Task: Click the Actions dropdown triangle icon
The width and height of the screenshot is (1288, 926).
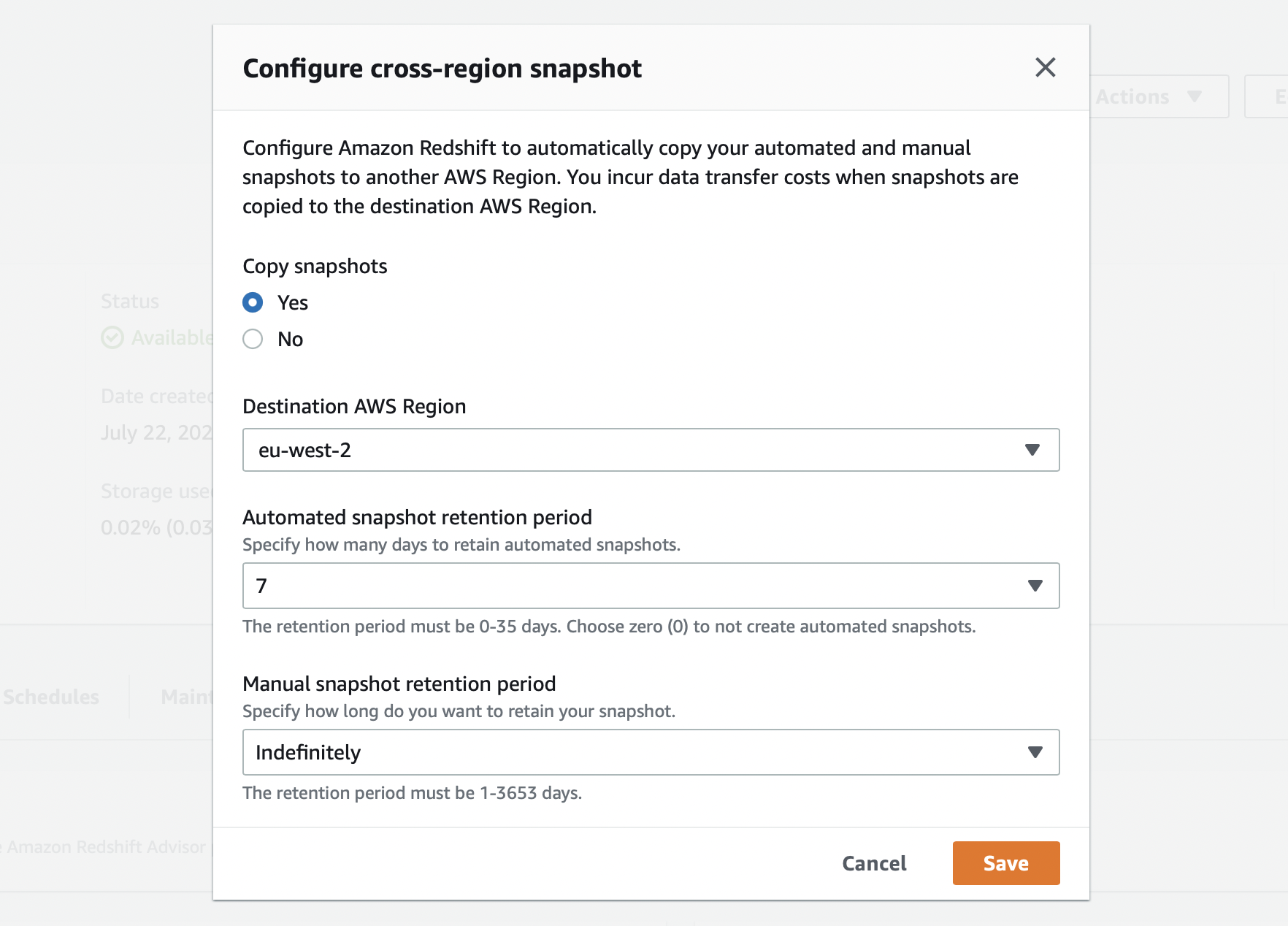Action: click(x=1195, y=96)
